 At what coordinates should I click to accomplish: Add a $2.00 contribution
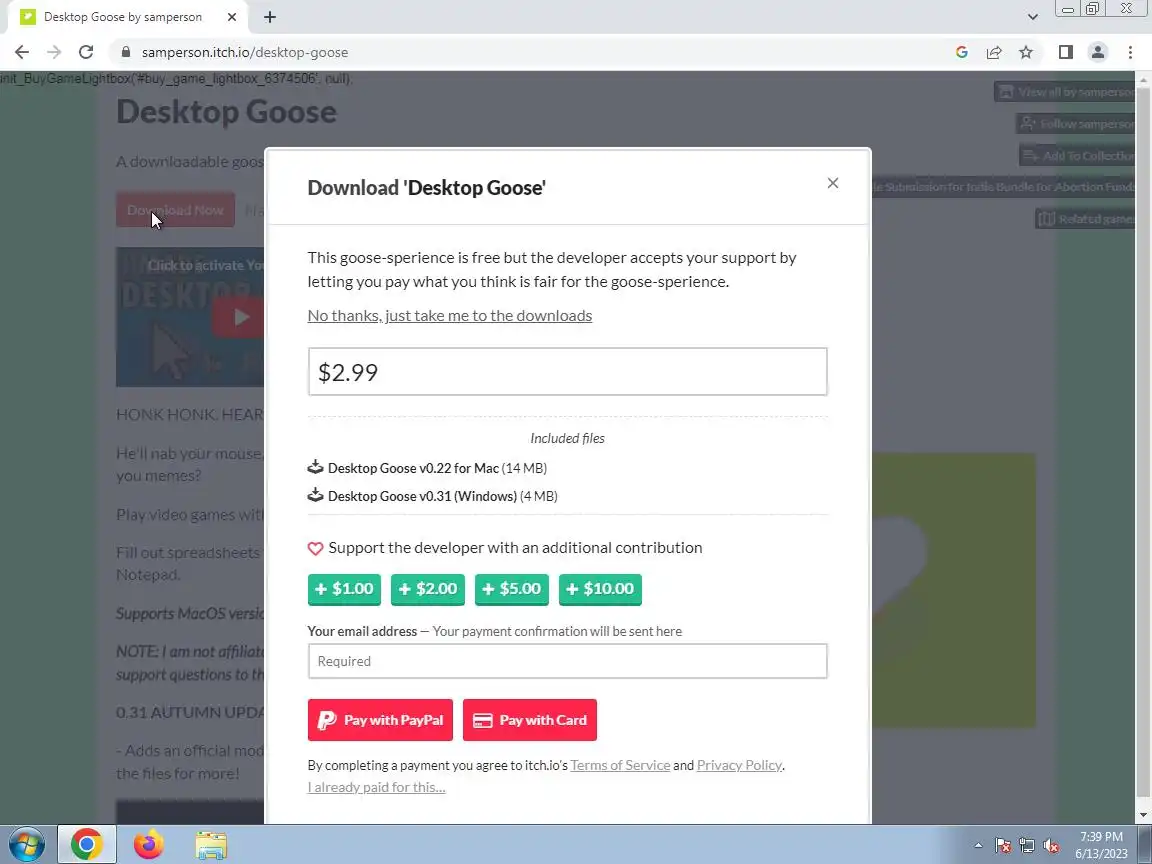[428, 589]
